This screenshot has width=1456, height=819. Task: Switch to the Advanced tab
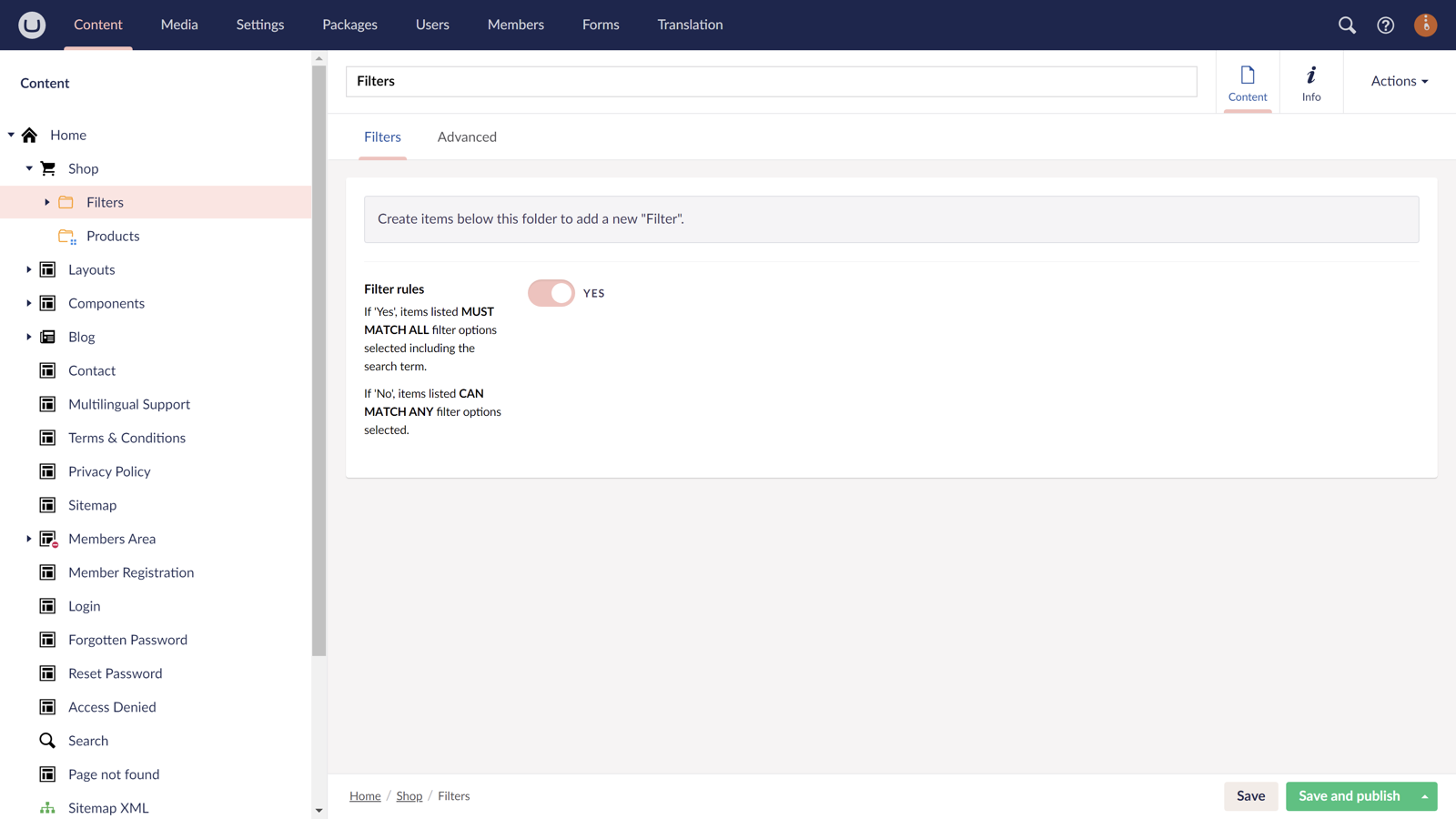pos(467,136)
